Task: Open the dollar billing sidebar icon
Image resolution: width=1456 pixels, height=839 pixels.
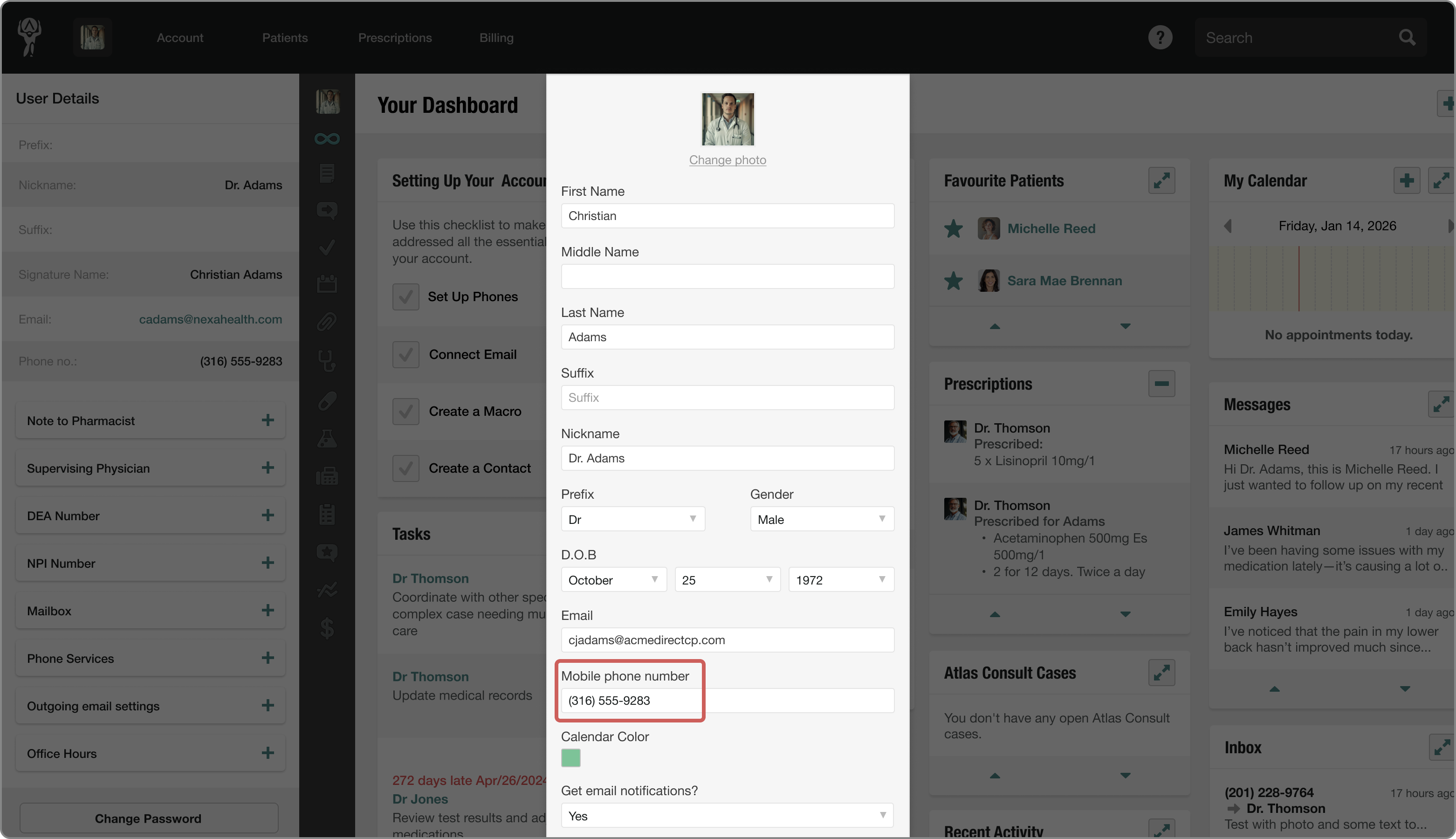Action: [x=327, y=628]
